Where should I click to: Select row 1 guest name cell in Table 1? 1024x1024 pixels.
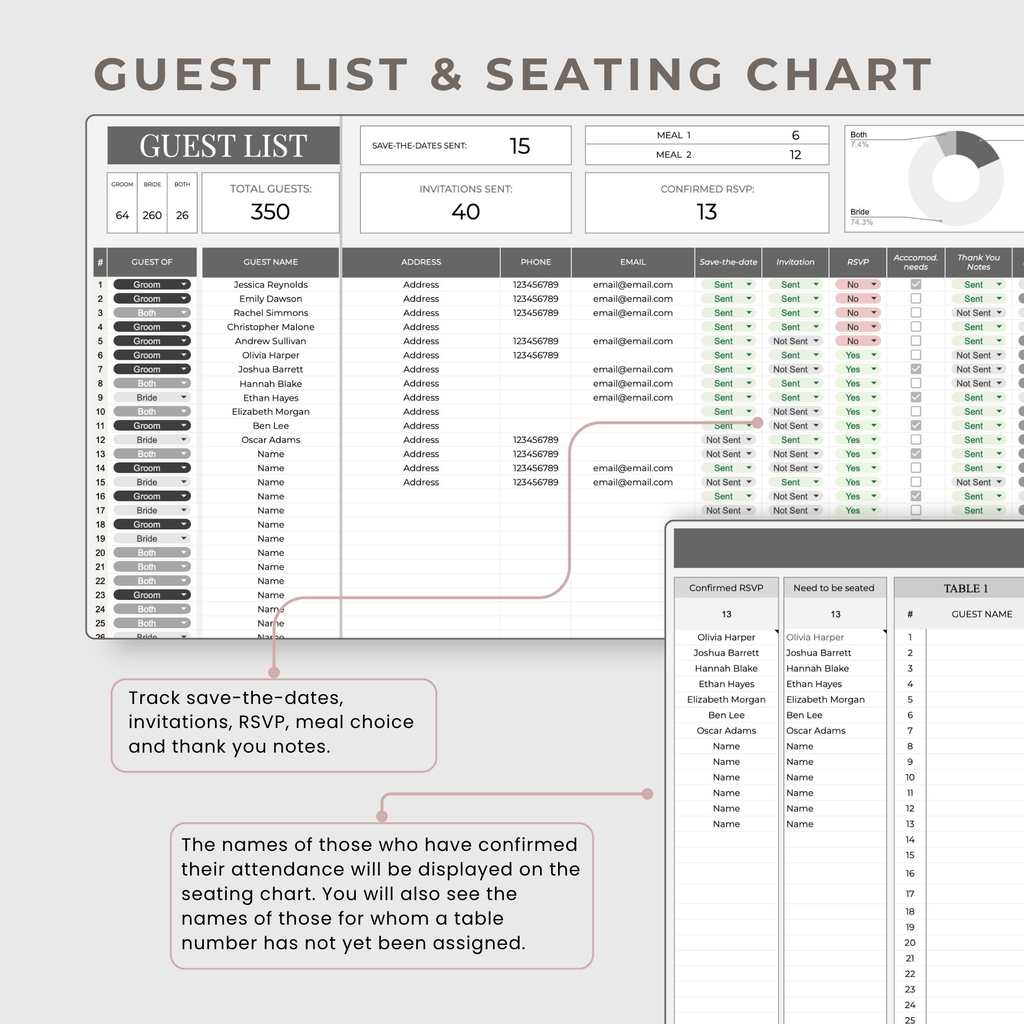coord(976,637)
